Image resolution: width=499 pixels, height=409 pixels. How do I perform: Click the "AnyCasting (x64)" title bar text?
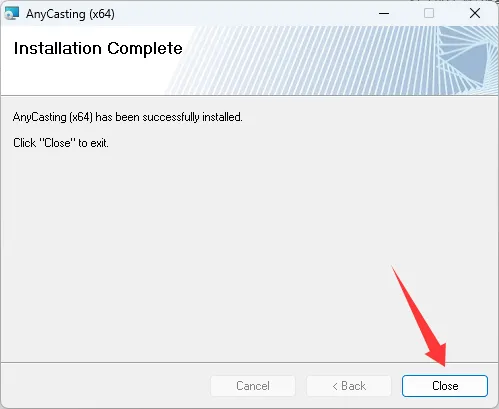[x=70, y=14]
